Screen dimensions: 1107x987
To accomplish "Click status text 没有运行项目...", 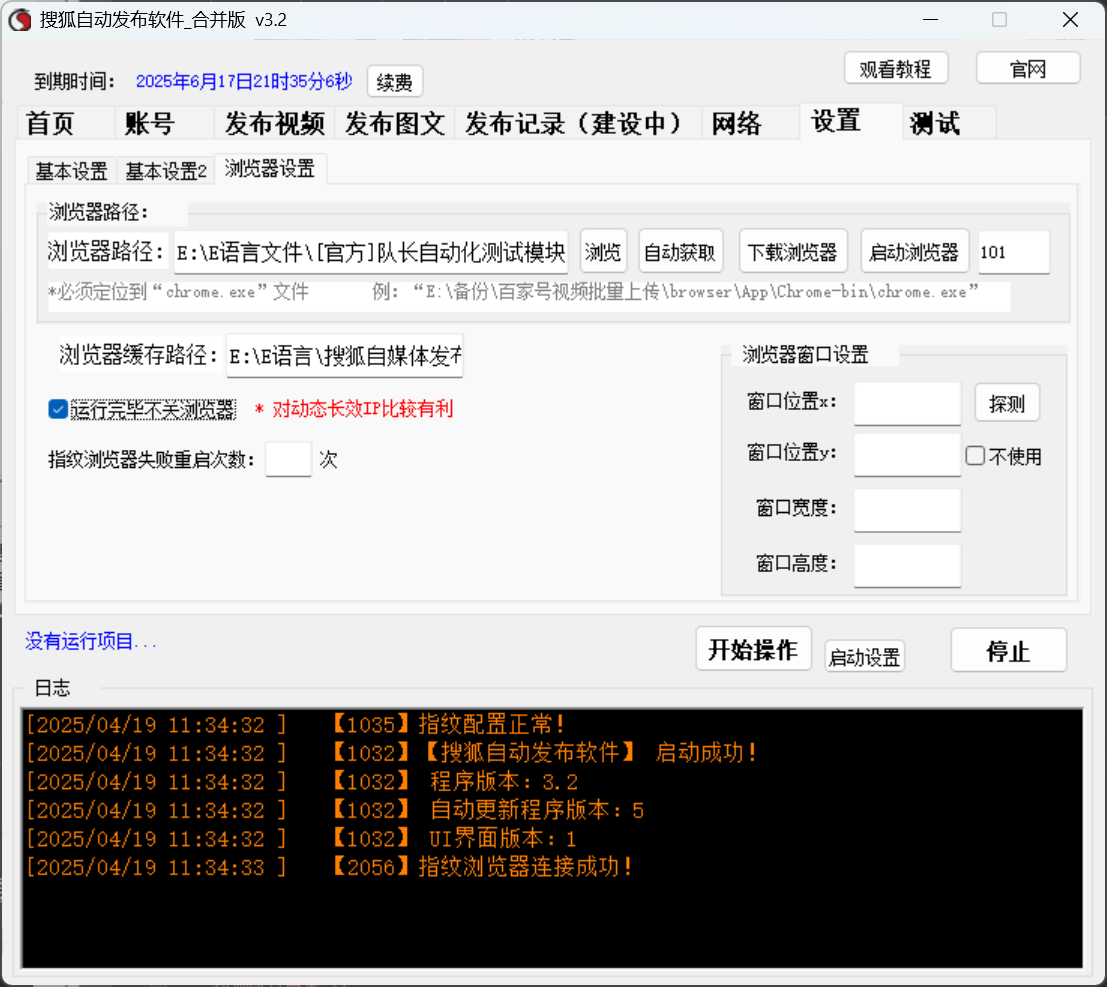I will point(91,641).
